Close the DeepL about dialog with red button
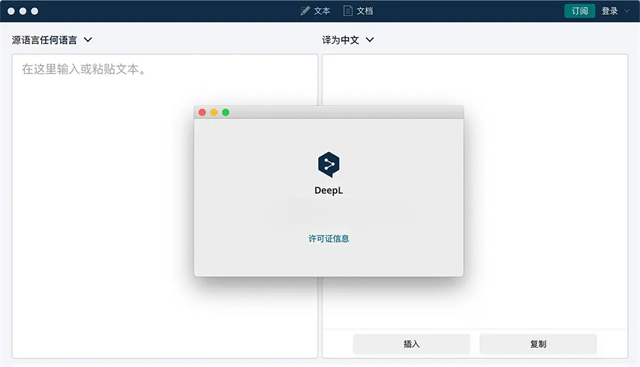This screenshot has height=367, width=640. coord(202,112)
